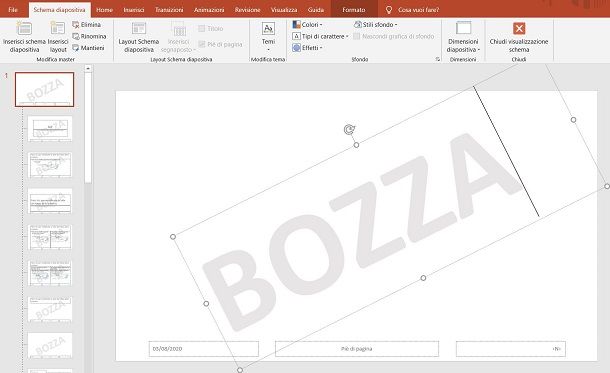
Task: Expand the Colori dropdown
Action: tap(307, 25)
